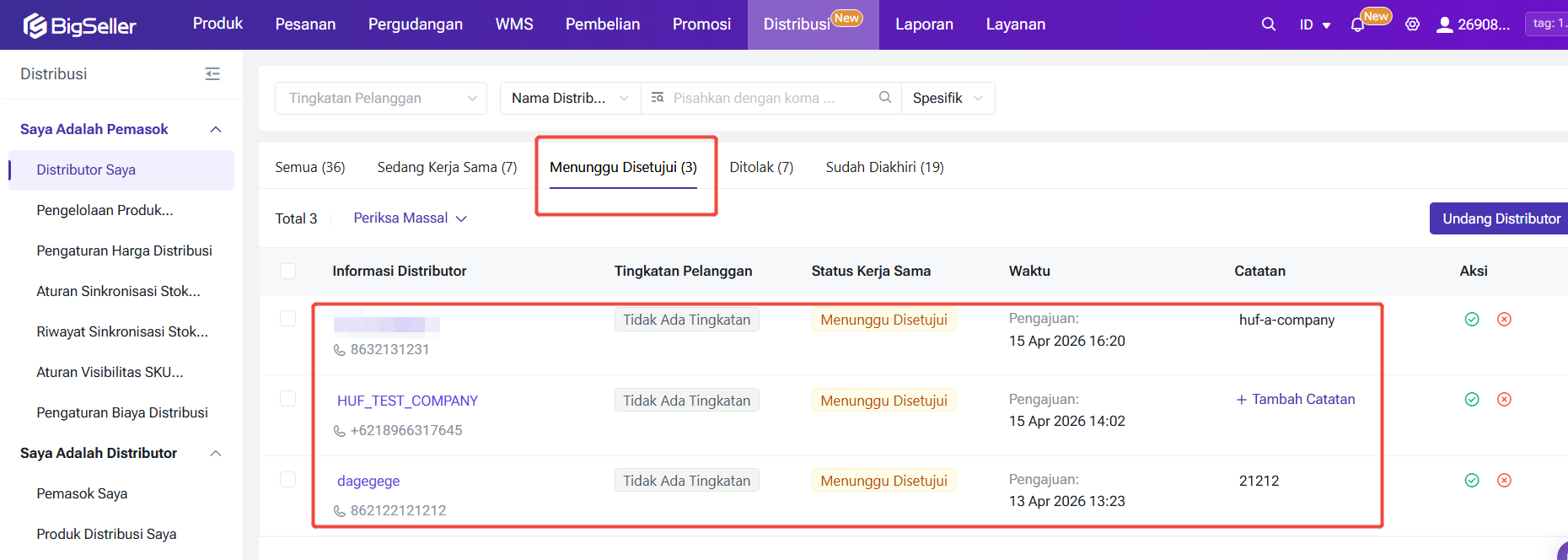Open the Spesifik match type dropdown

point(948,98)
